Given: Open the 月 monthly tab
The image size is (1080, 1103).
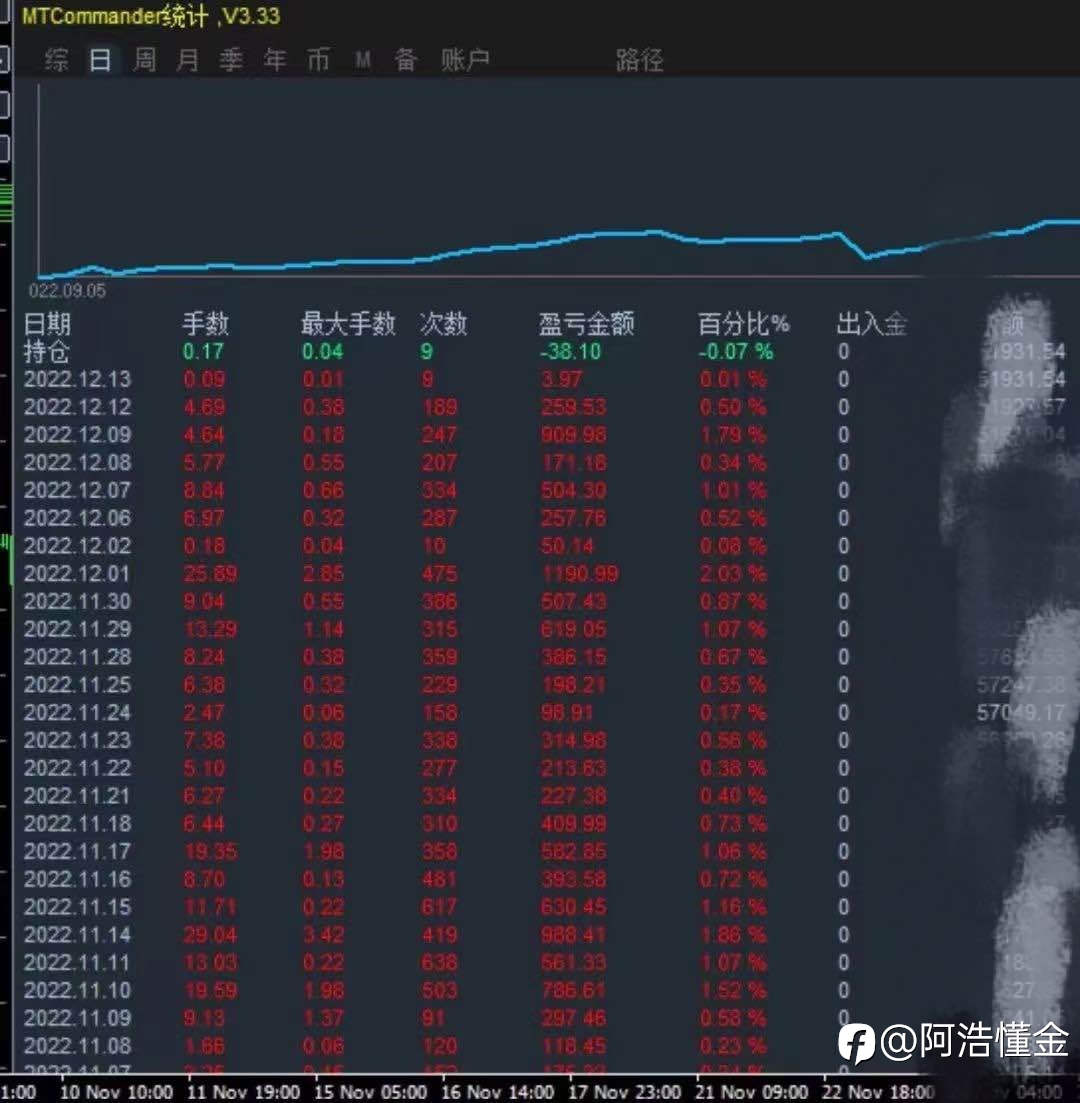Looking at the screenshot, I should pos(187,60).
